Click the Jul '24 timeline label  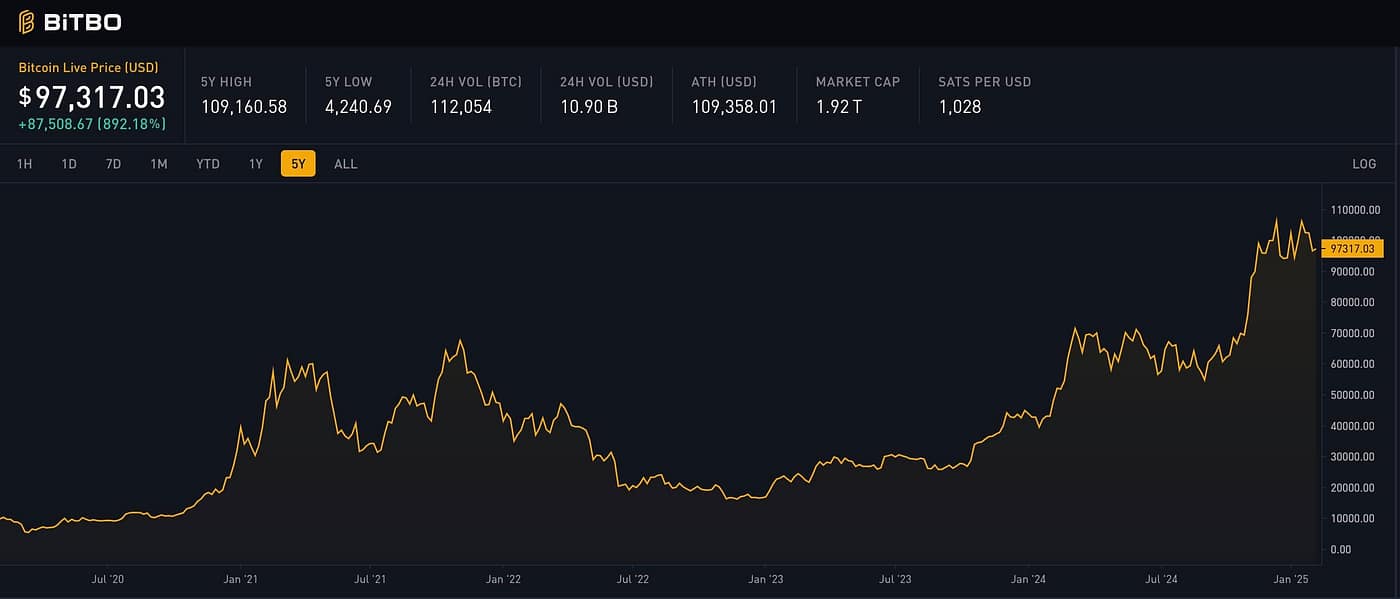click(x=1161, y=579)
